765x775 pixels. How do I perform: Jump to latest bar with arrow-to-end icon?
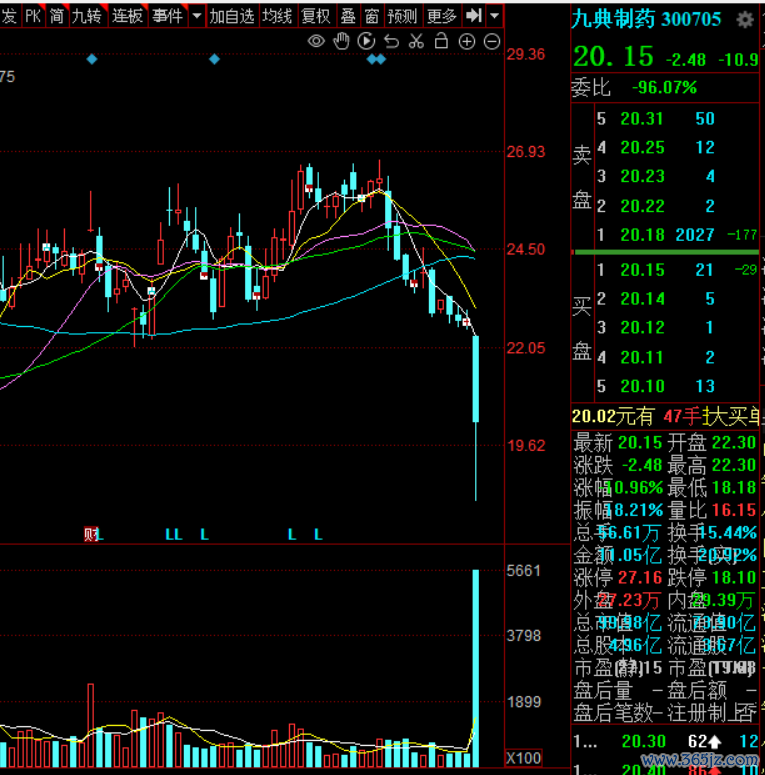(x=473, y=16)
